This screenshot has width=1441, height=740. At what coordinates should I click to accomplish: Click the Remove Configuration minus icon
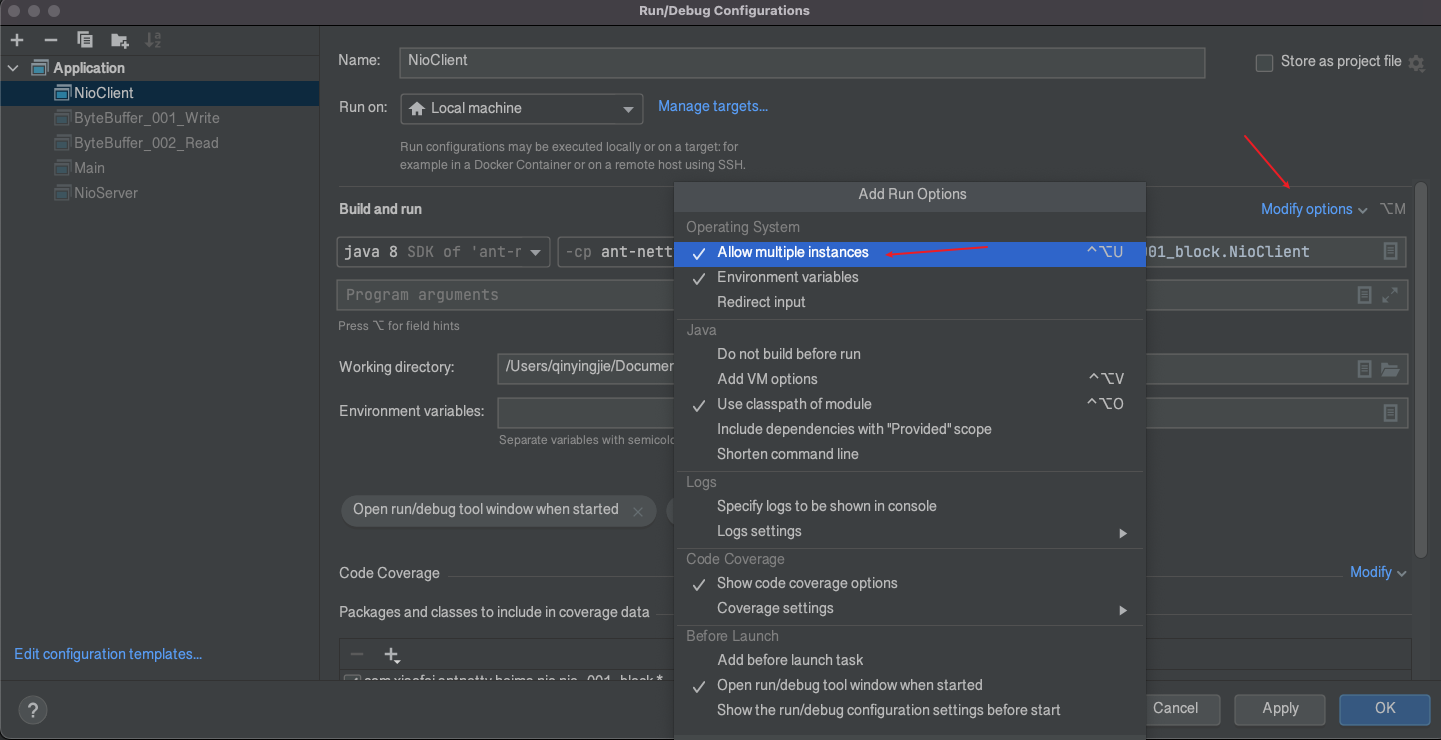click(x=51, y=40)
